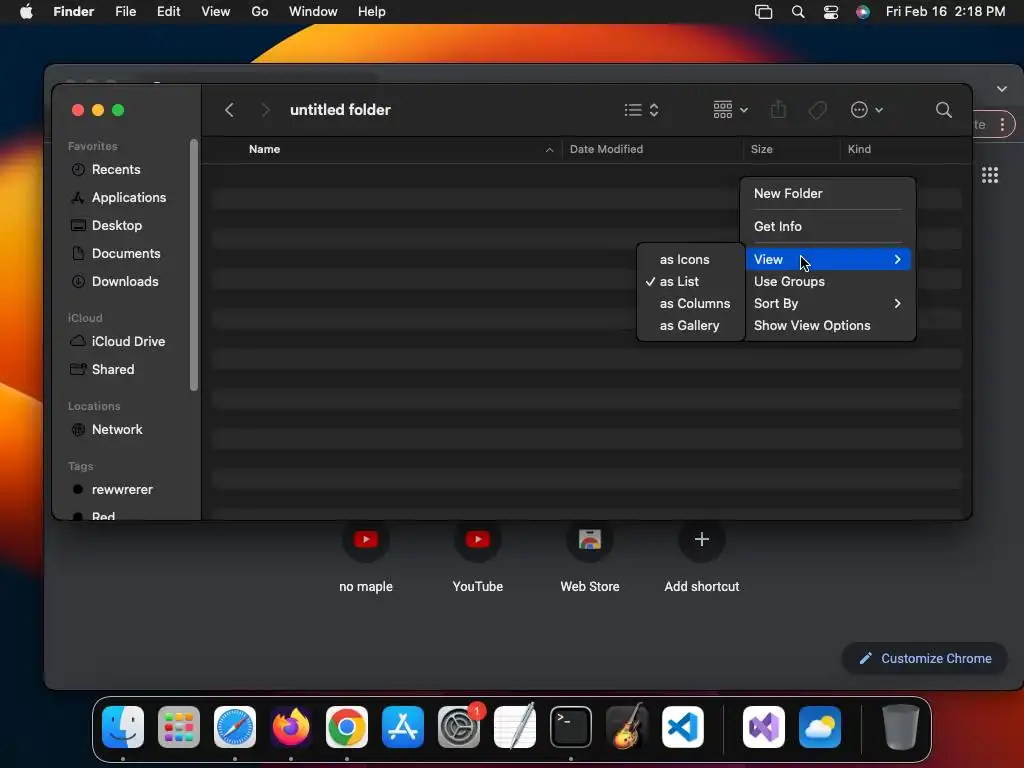Open the Apple menu
Screen dimensions: 1024x768
tap(26, 12)
